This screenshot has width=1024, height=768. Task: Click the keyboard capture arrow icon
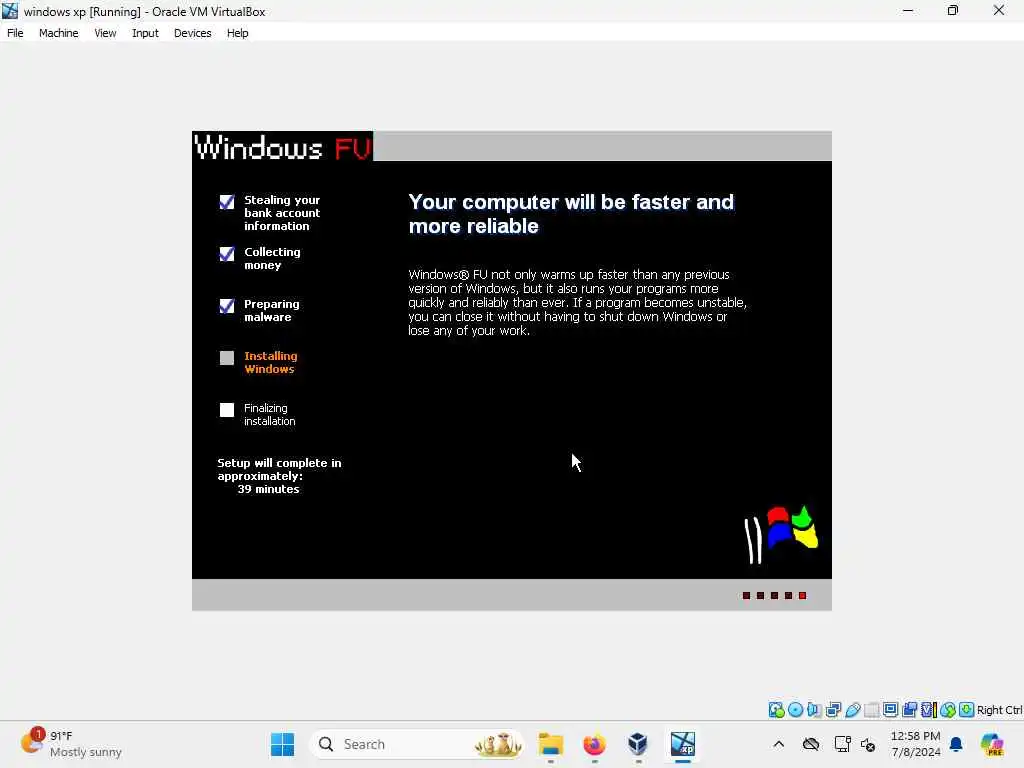tap(967, 709)
